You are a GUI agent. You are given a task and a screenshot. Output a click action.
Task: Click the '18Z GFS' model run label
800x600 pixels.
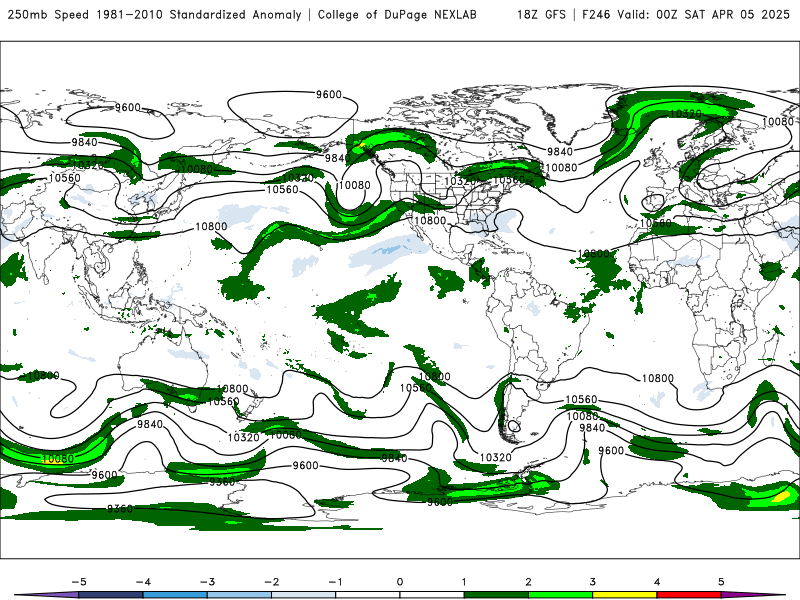pos(541,14)
